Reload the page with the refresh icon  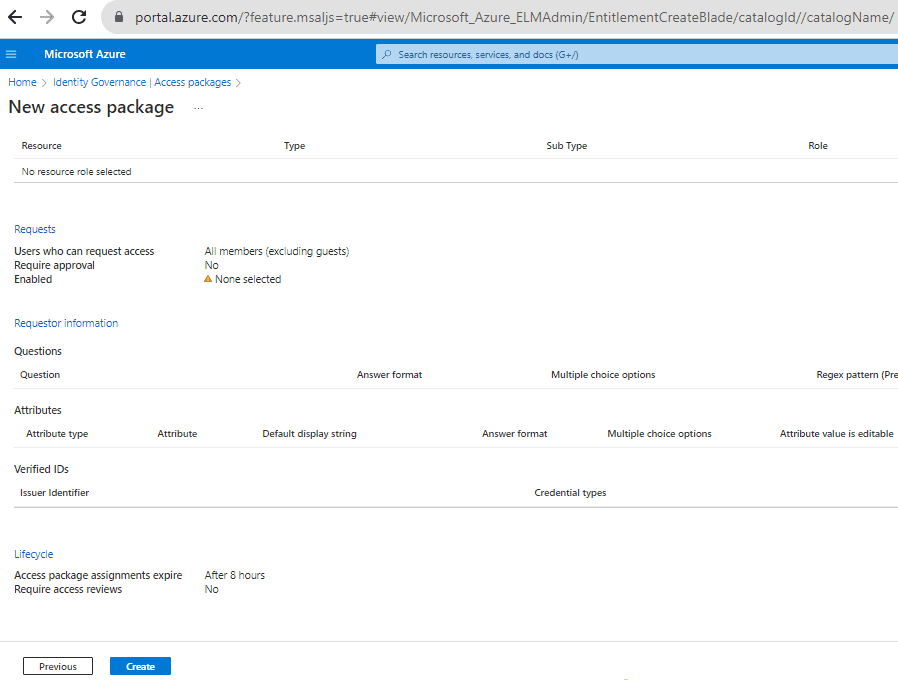pos(79,17)
